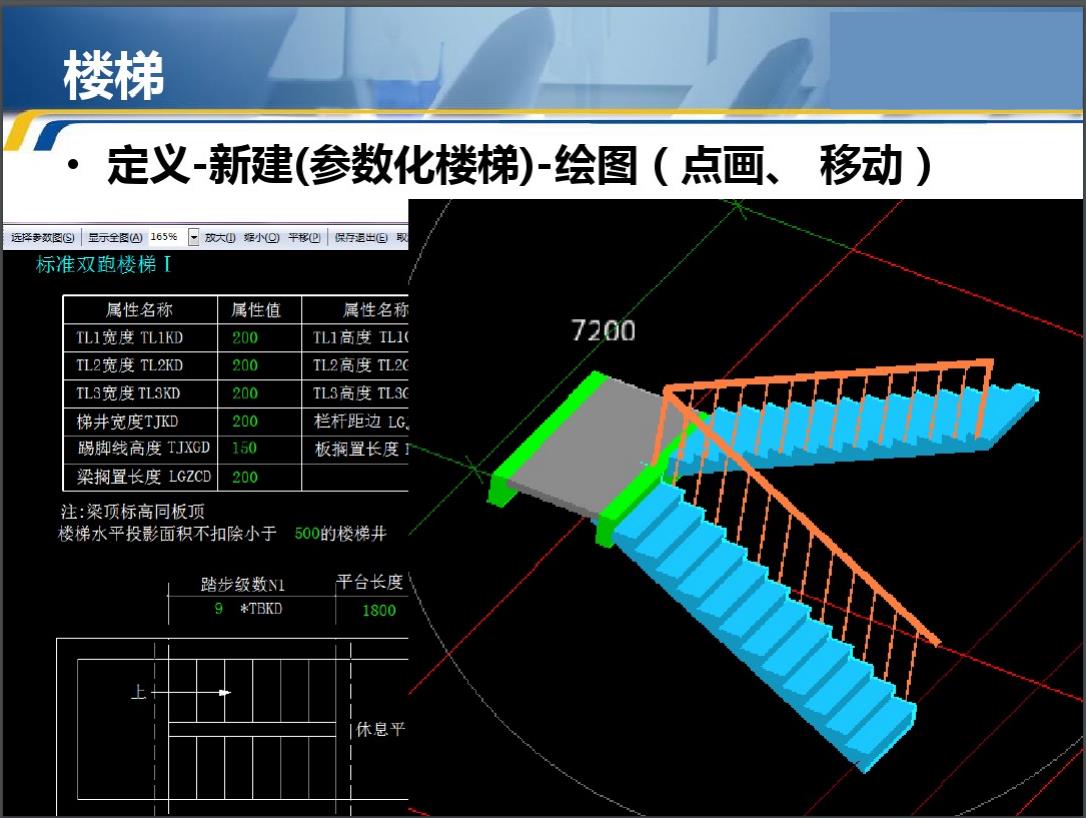Click the TL1宽度 TL1KD property name
Image resolution: width=1086 pixels, height=818 pixels.
(130, 338)
